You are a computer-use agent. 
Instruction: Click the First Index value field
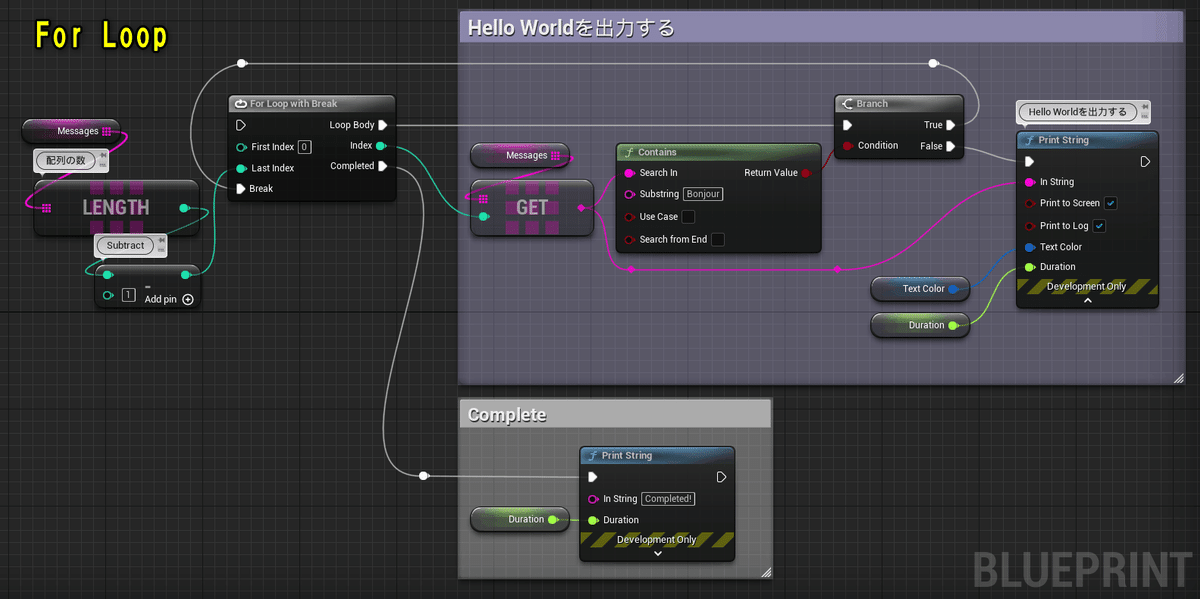pyautogui.click(x=304, y=147)
